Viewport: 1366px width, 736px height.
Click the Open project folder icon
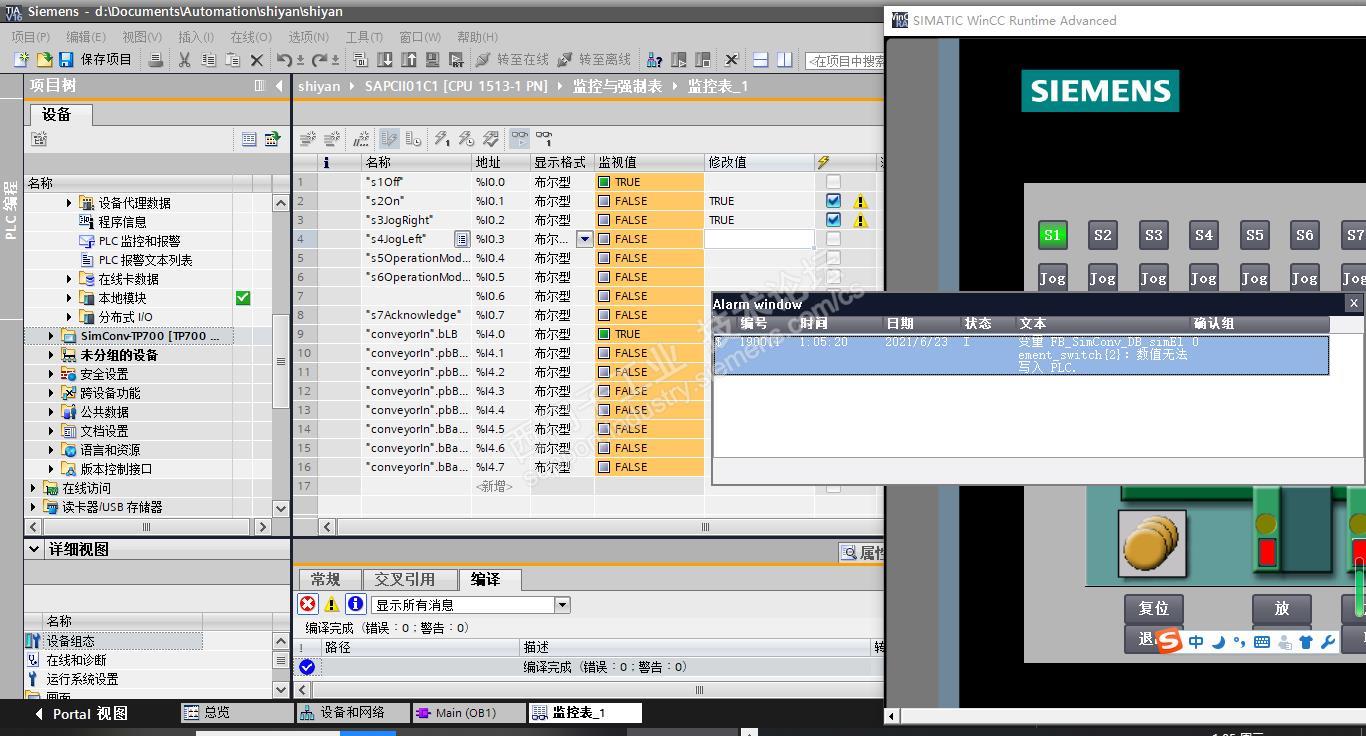tap(44, 60)
